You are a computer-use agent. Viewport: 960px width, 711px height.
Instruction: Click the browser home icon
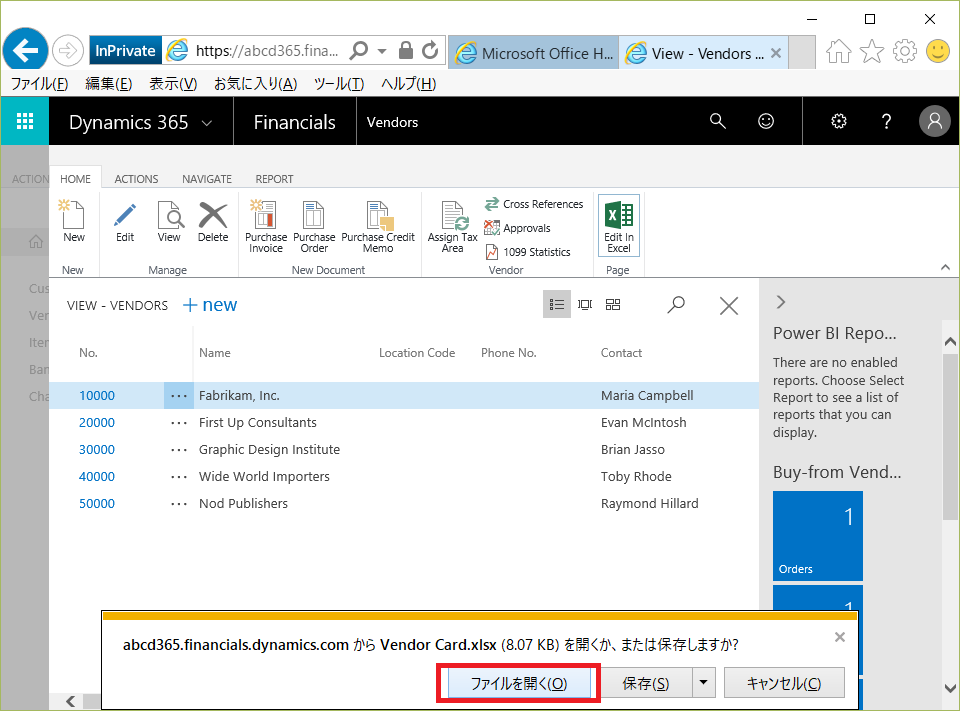839,51
